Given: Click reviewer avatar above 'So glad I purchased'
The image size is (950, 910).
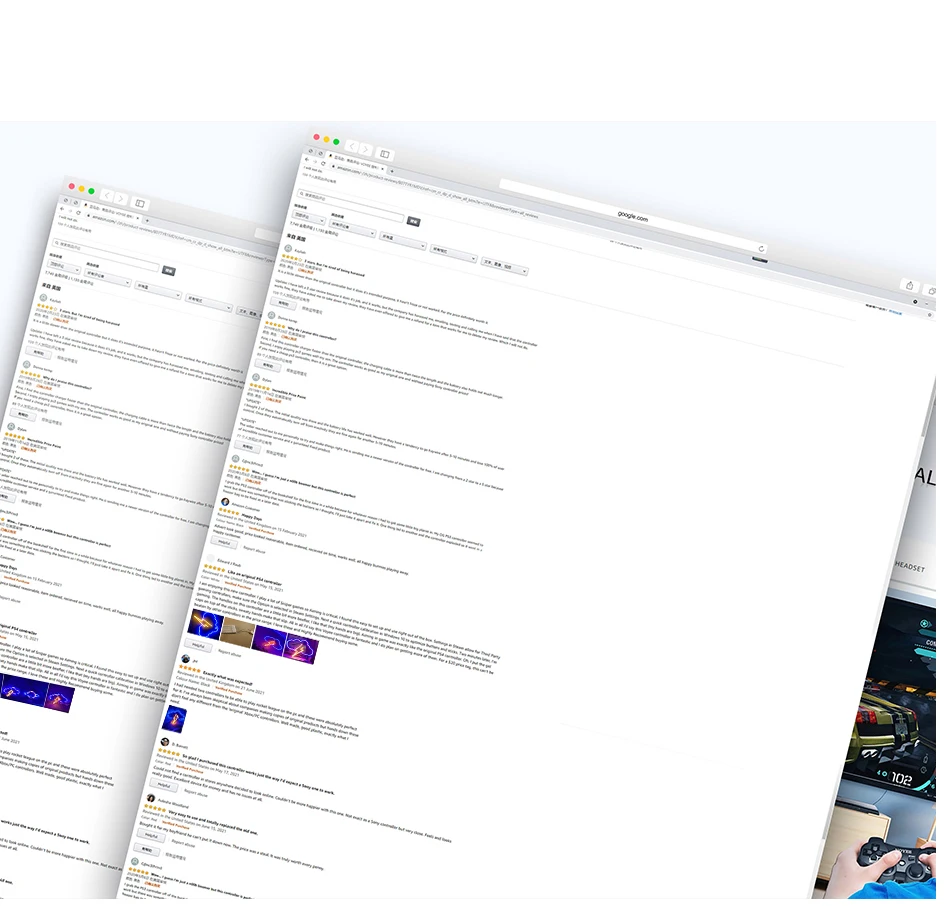Looking at the screenshot, I should coord(164,742).
